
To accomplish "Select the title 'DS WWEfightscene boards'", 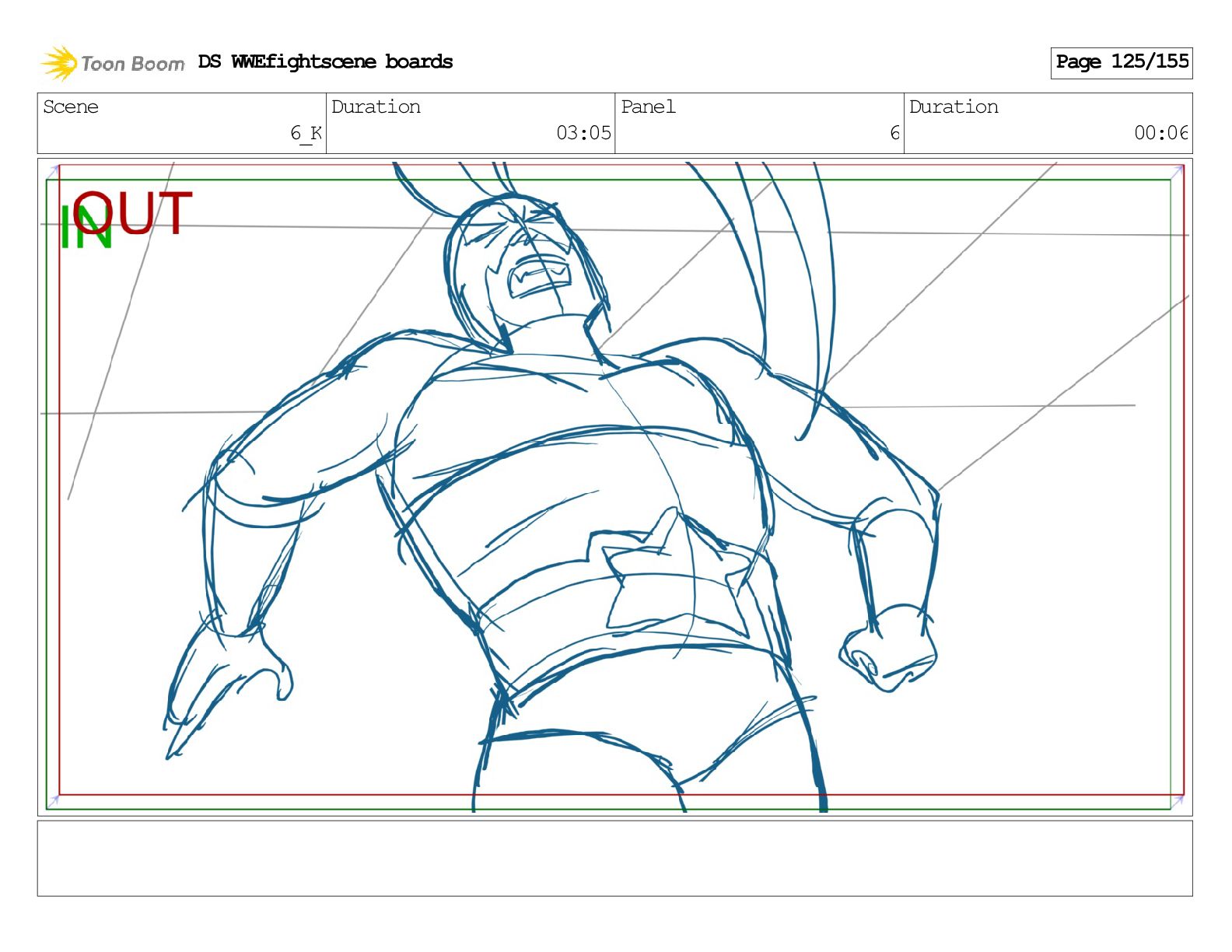I will [325, 62].
